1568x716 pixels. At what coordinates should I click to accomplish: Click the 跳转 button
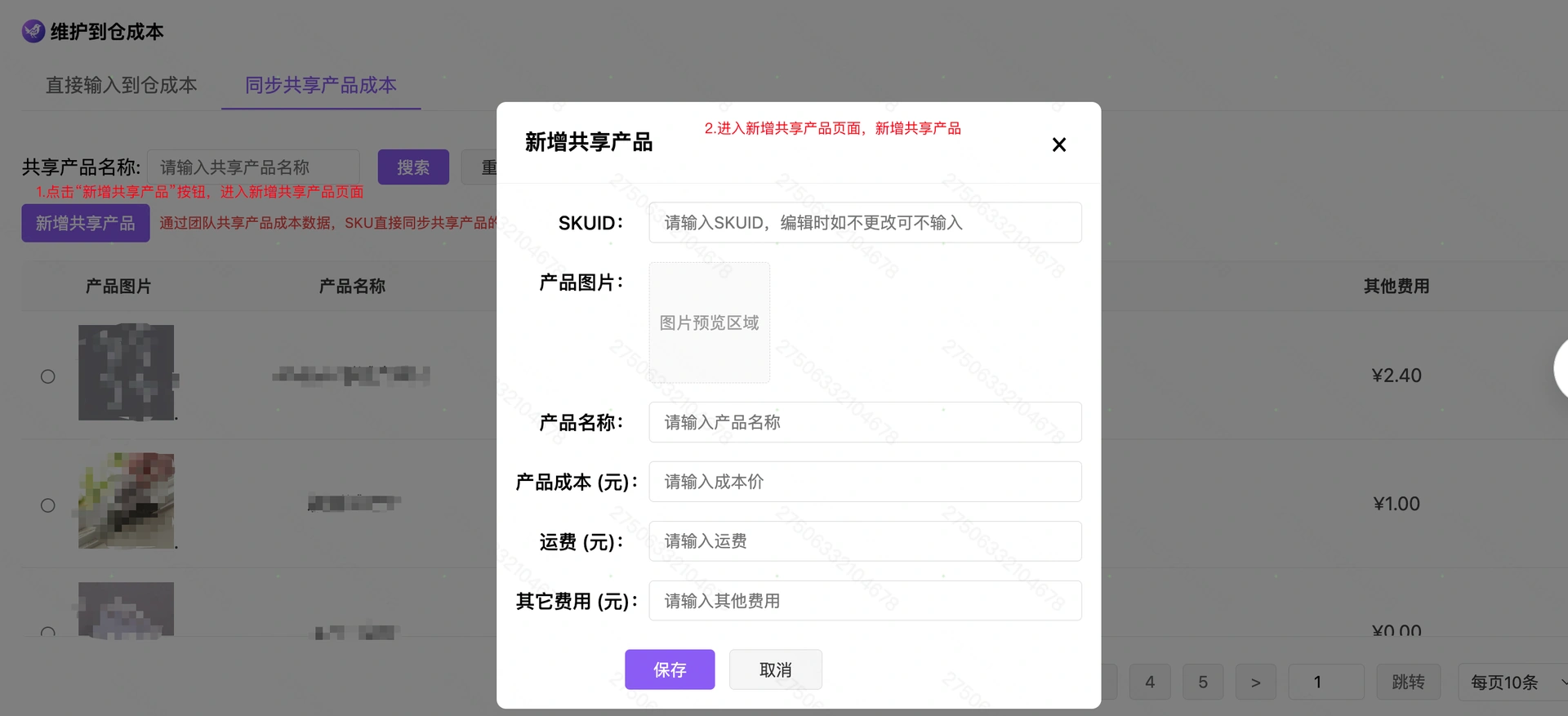pyautogui.click(x=1408, y=682)
